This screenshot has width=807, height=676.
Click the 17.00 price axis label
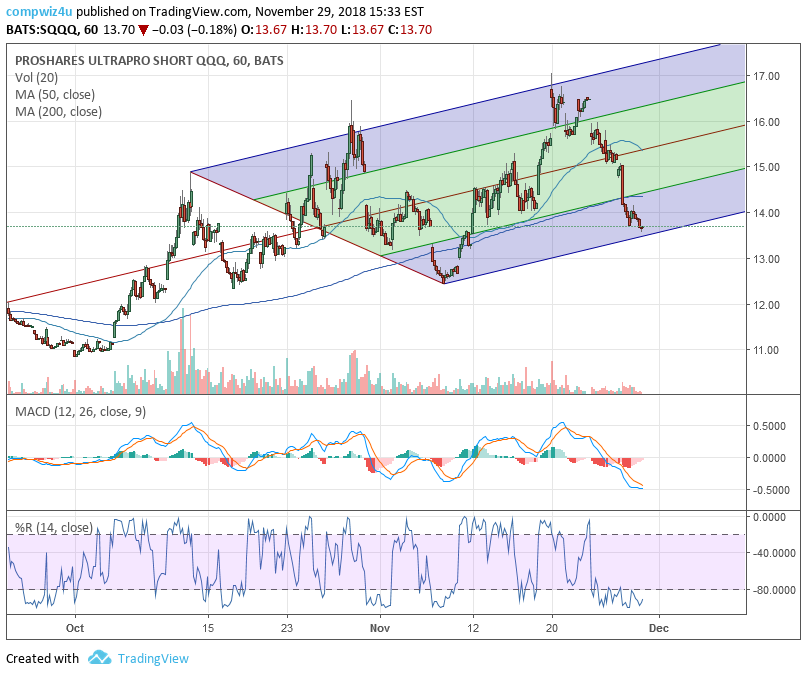pos(767,76)
